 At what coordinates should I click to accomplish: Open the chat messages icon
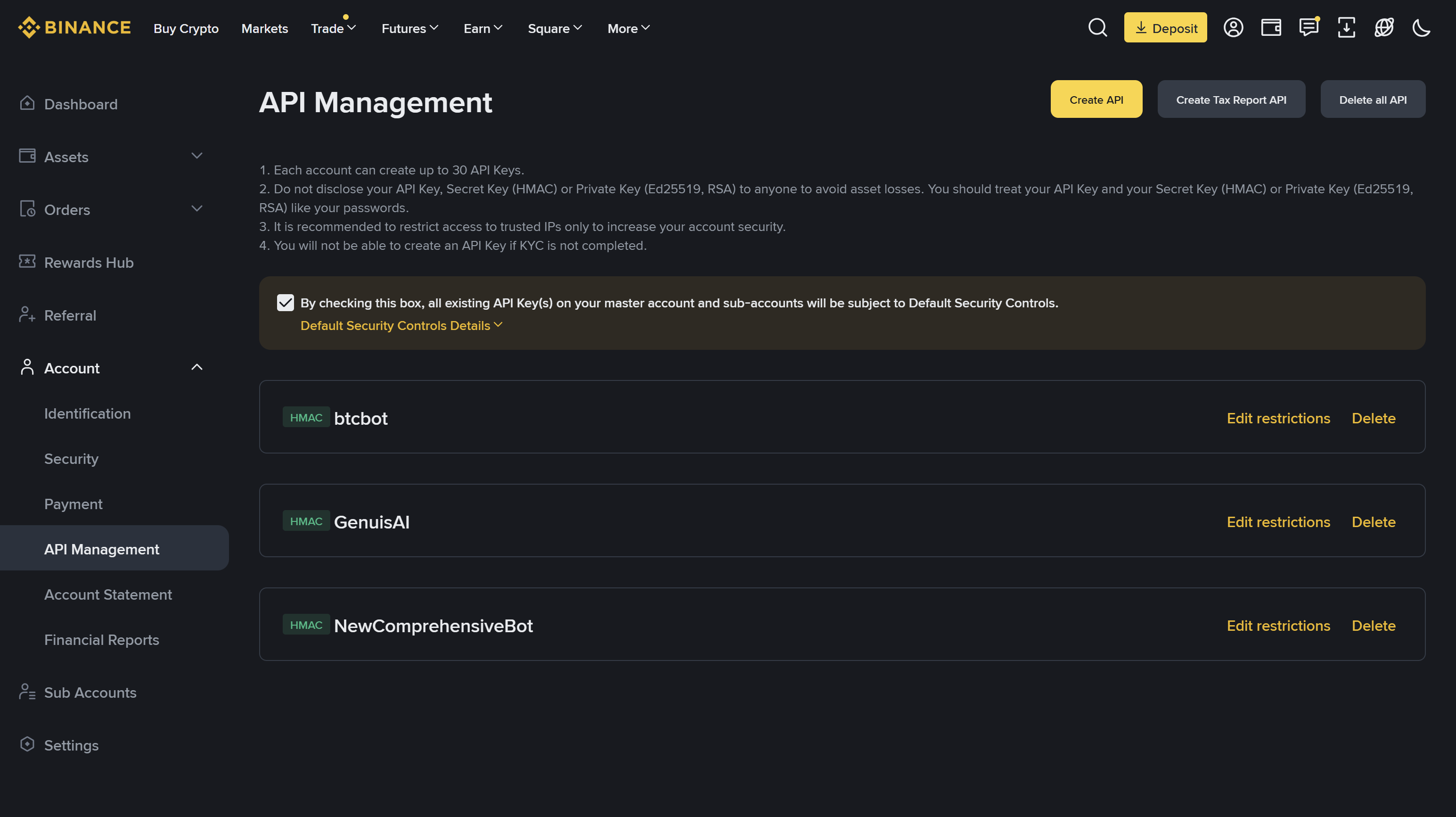[x=1309, y=27]
